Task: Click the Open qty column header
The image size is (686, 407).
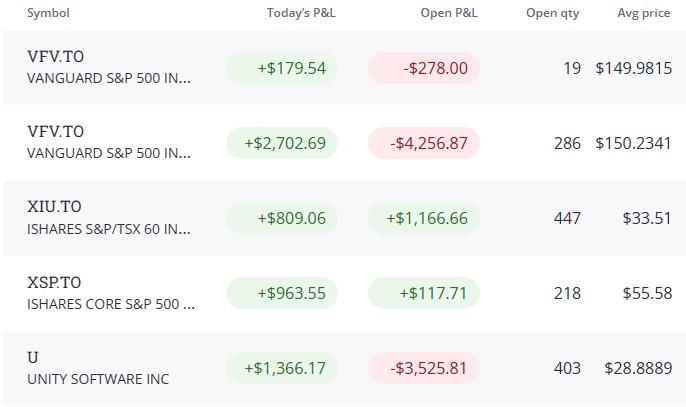Action: (x=553, y=13)
